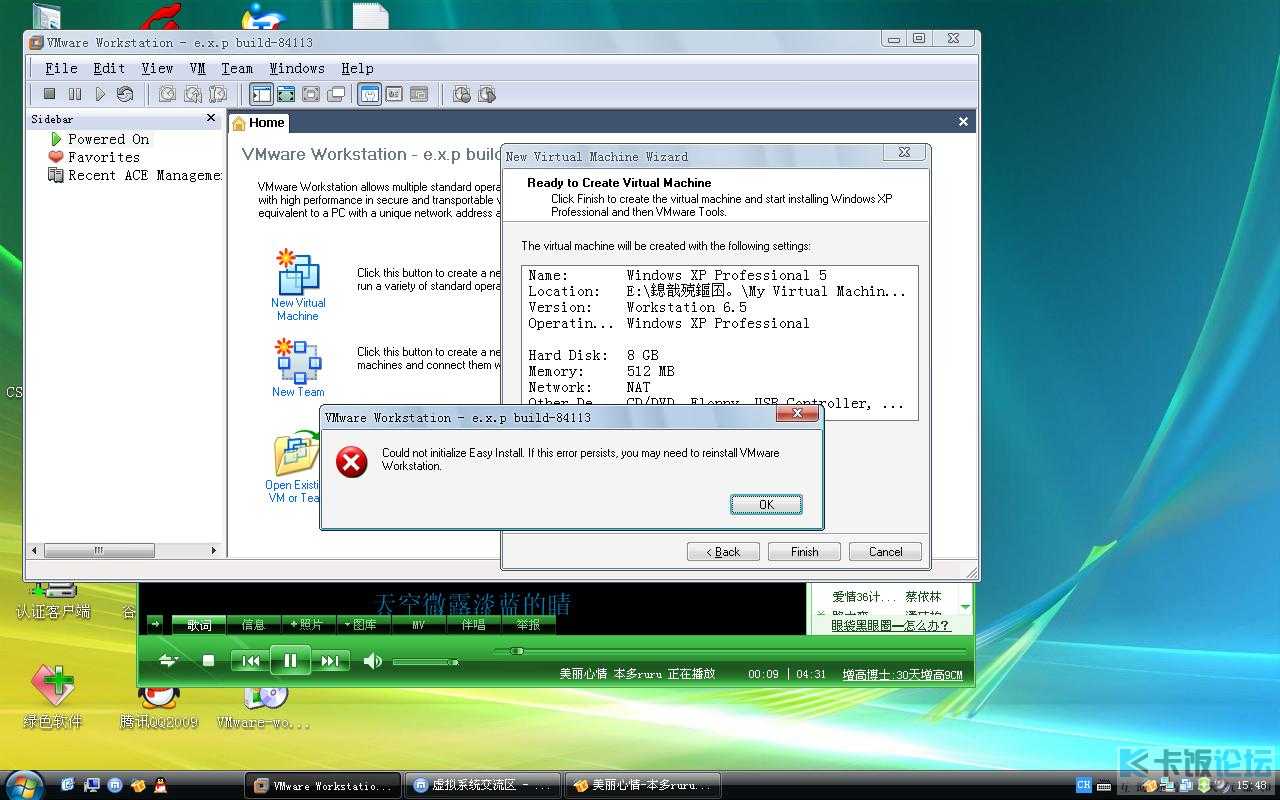Click the sidebar horizontal scrollbar thumb
The width and height of the screenshot is (1280, 800).
click(x=99, y=550)
